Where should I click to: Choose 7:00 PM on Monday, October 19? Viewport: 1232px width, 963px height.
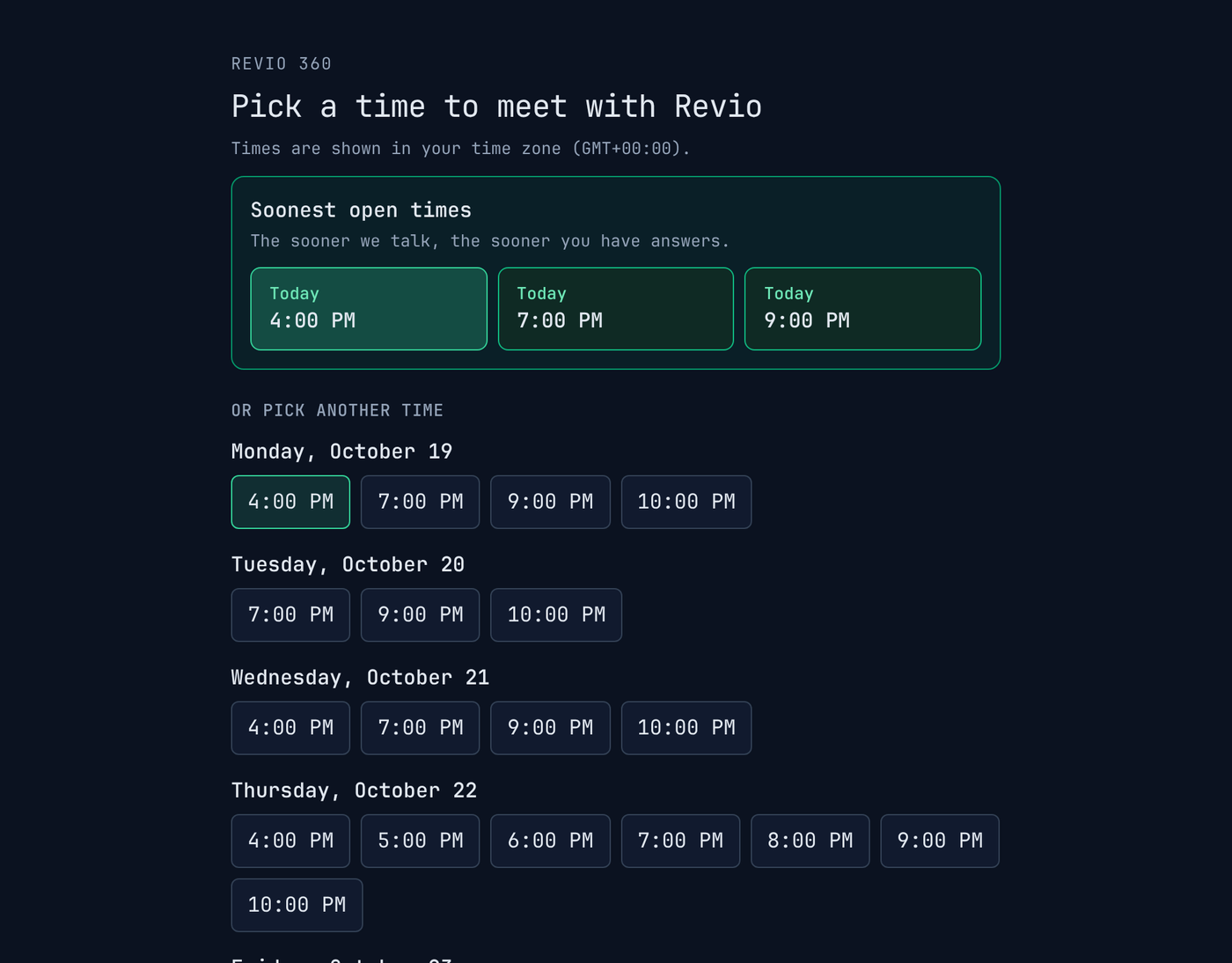(x=421, y=502)
